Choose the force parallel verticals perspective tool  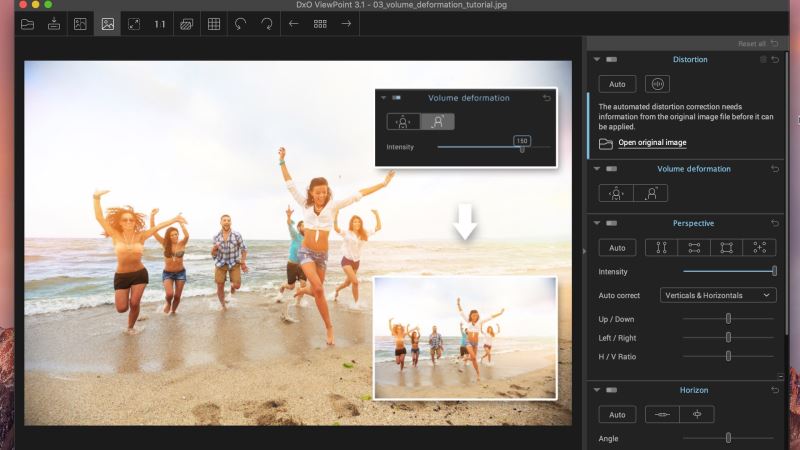pos(661,248)
